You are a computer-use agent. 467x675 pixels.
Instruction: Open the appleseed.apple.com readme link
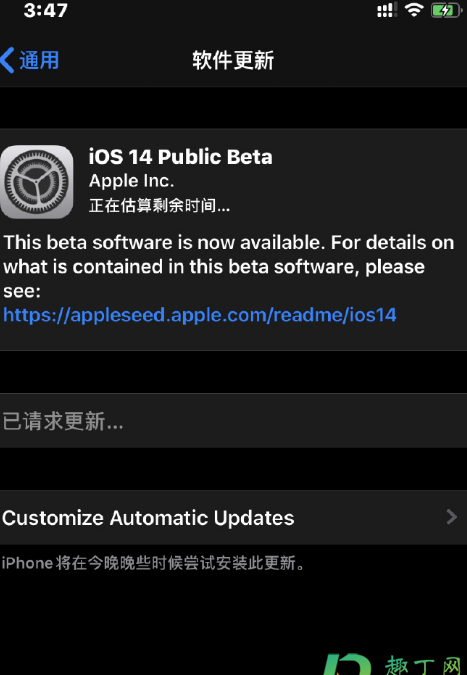point(200,315)
